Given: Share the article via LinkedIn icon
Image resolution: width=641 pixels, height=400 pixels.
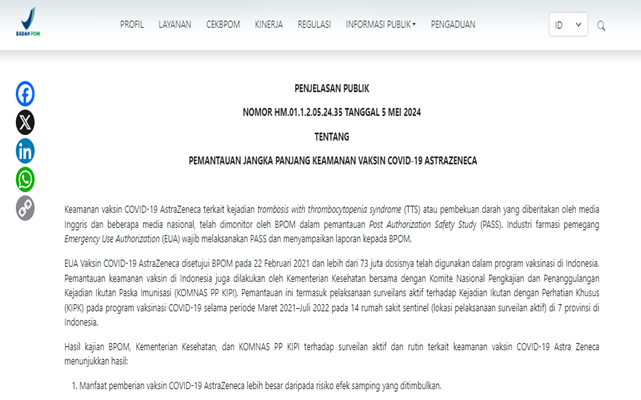Looking at the screenshot, I should (25, 151).
